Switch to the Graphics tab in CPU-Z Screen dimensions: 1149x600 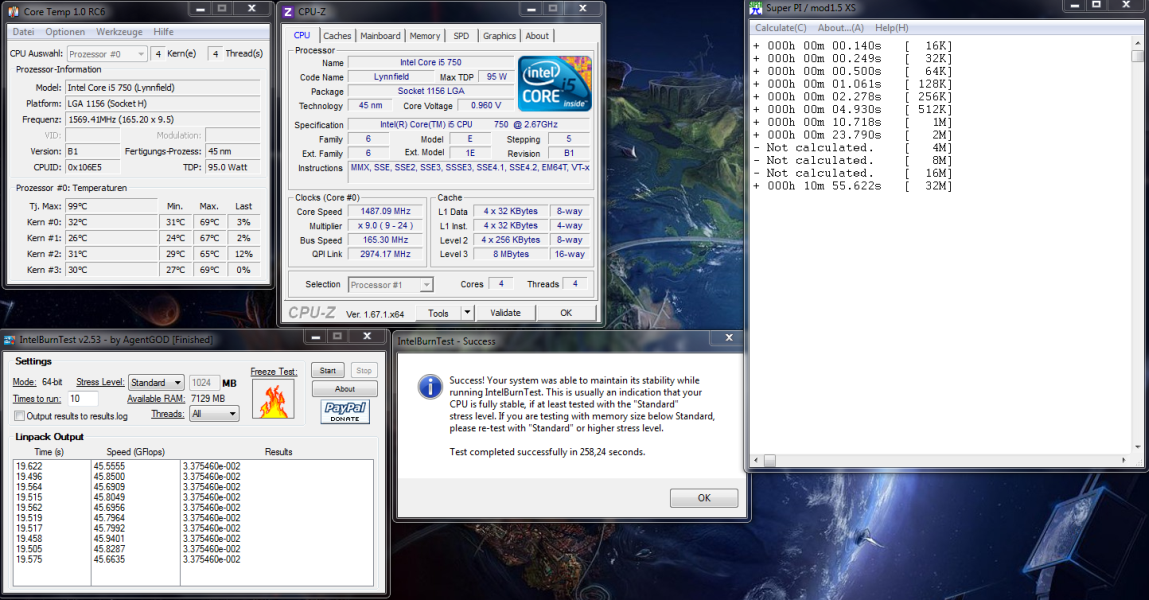[x=499, y=36]
